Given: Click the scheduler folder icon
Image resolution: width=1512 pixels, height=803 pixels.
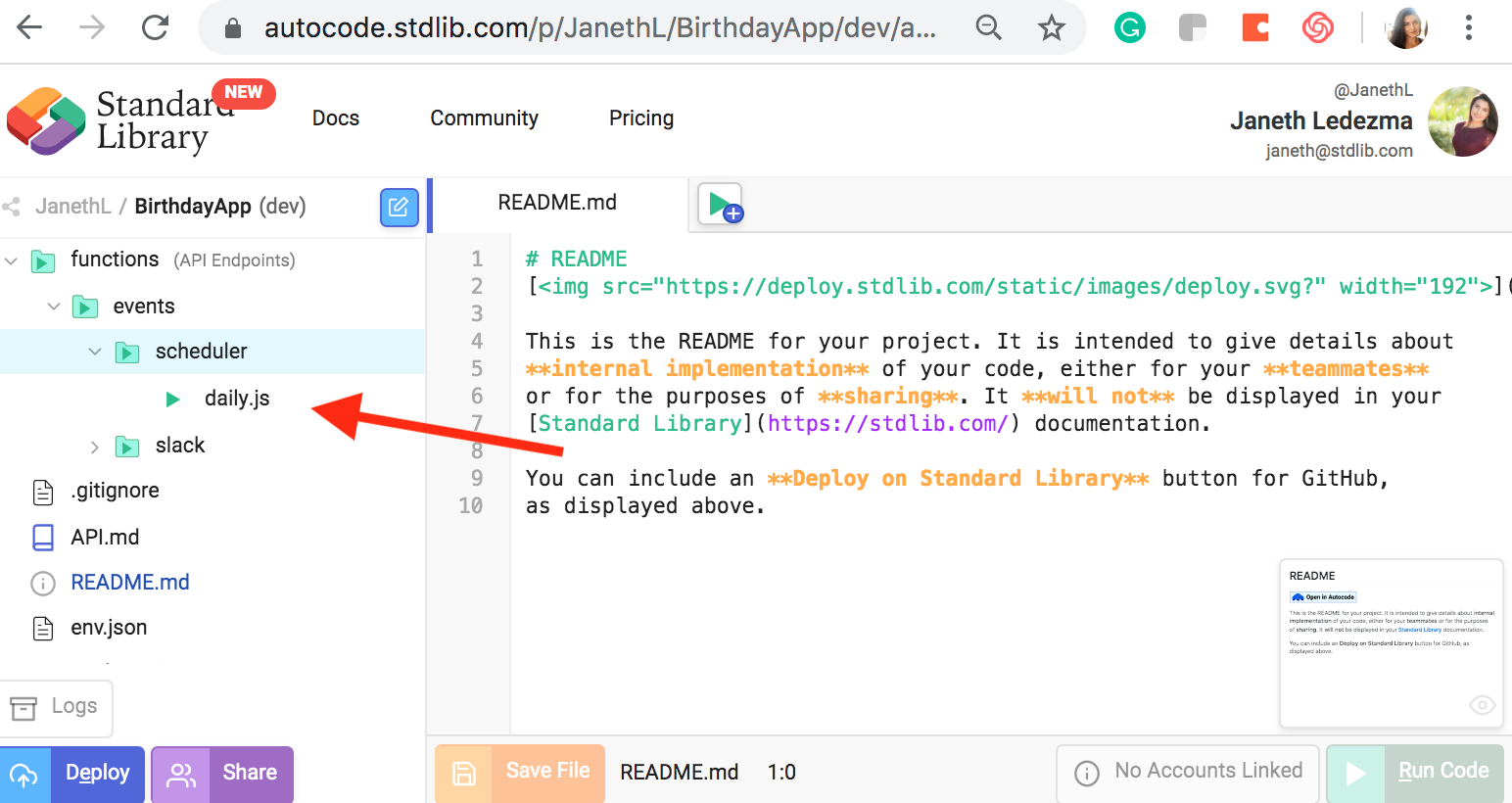Looking at the screenshot, I should tap(127, 353).
